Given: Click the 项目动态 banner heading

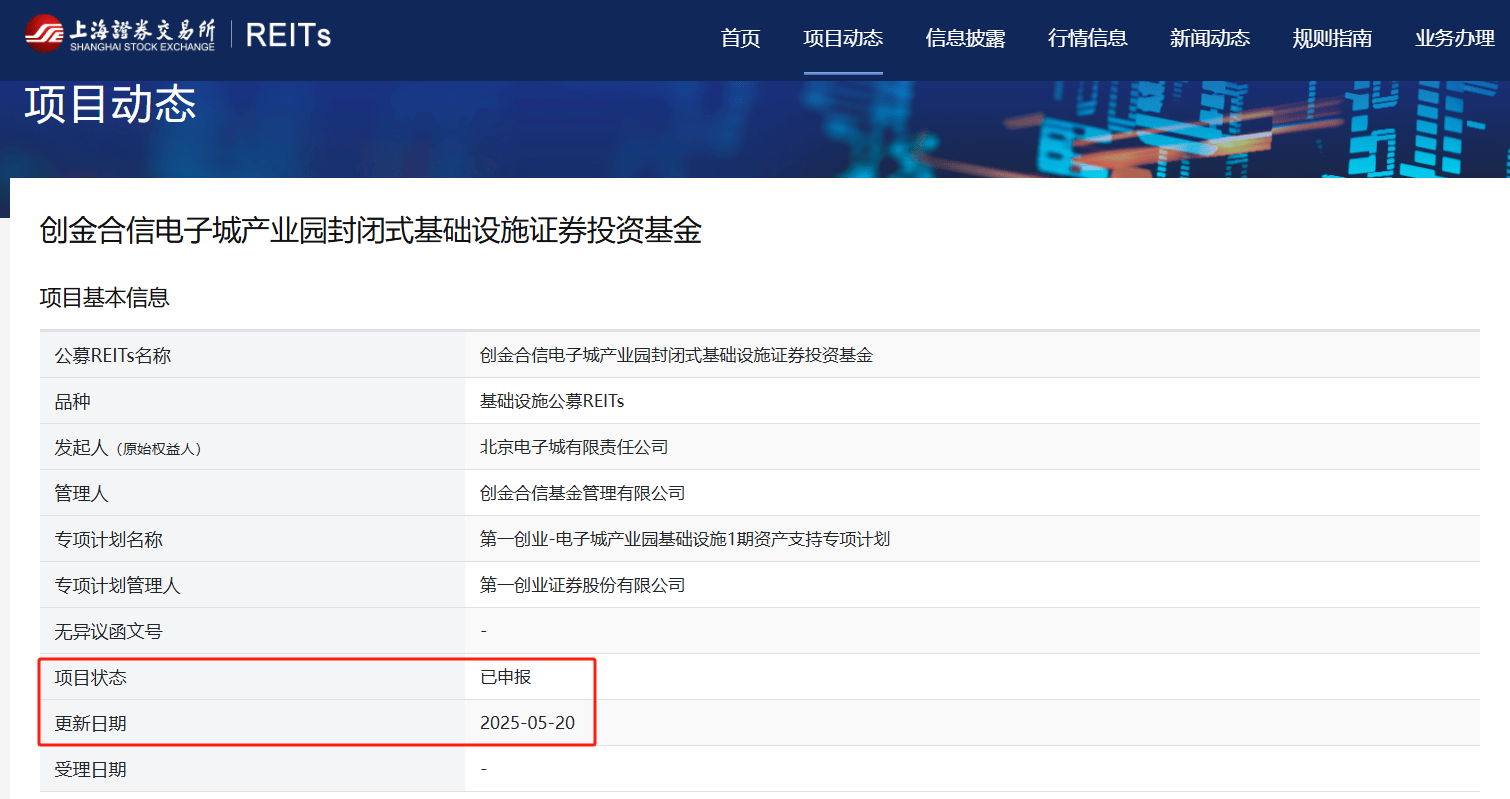Looking at the screenshot, I should (110, 105).
